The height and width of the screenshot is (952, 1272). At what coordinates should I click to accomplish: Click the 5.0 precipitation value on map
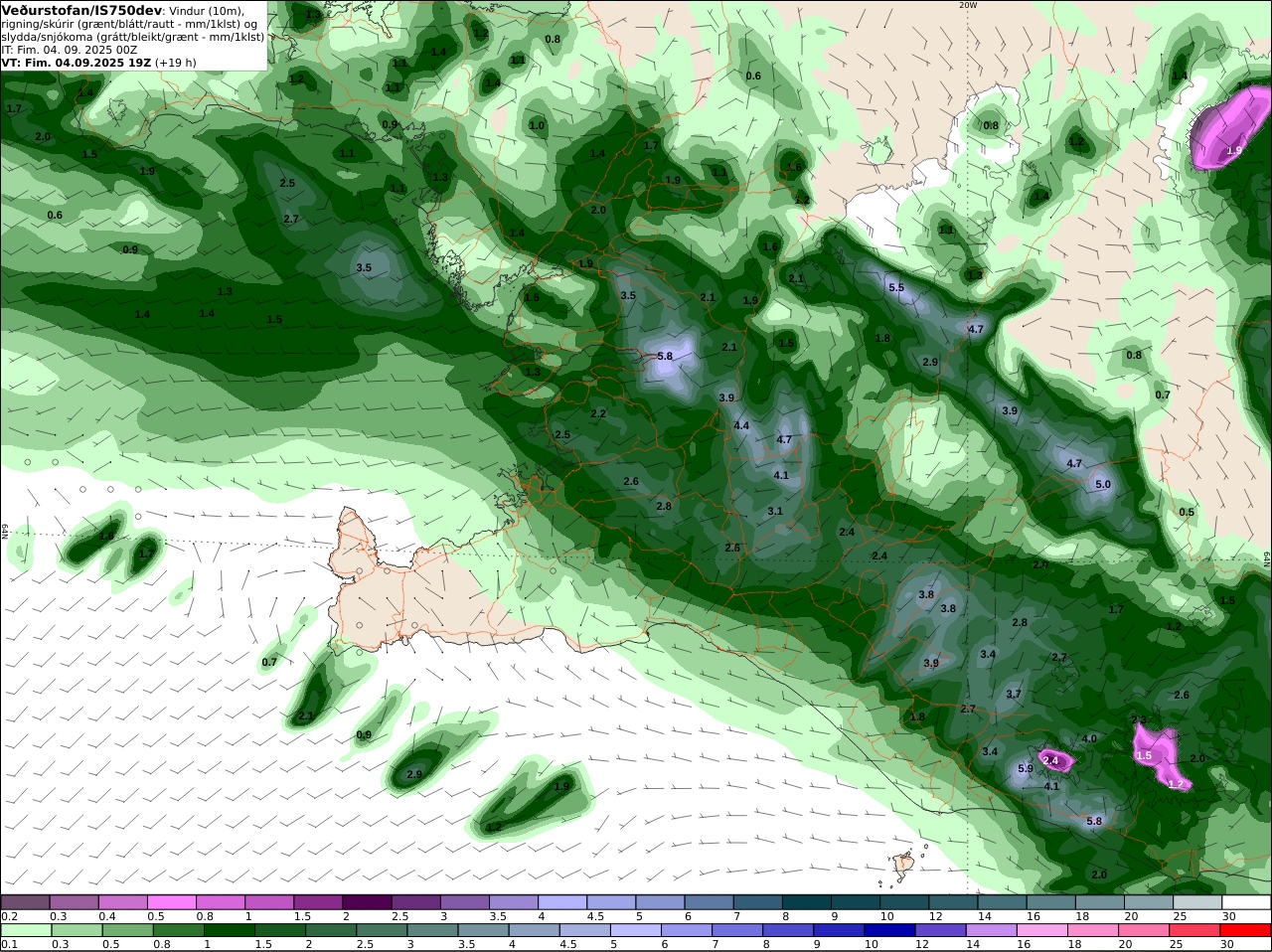pyautogui.click(x=1103, y=484)
